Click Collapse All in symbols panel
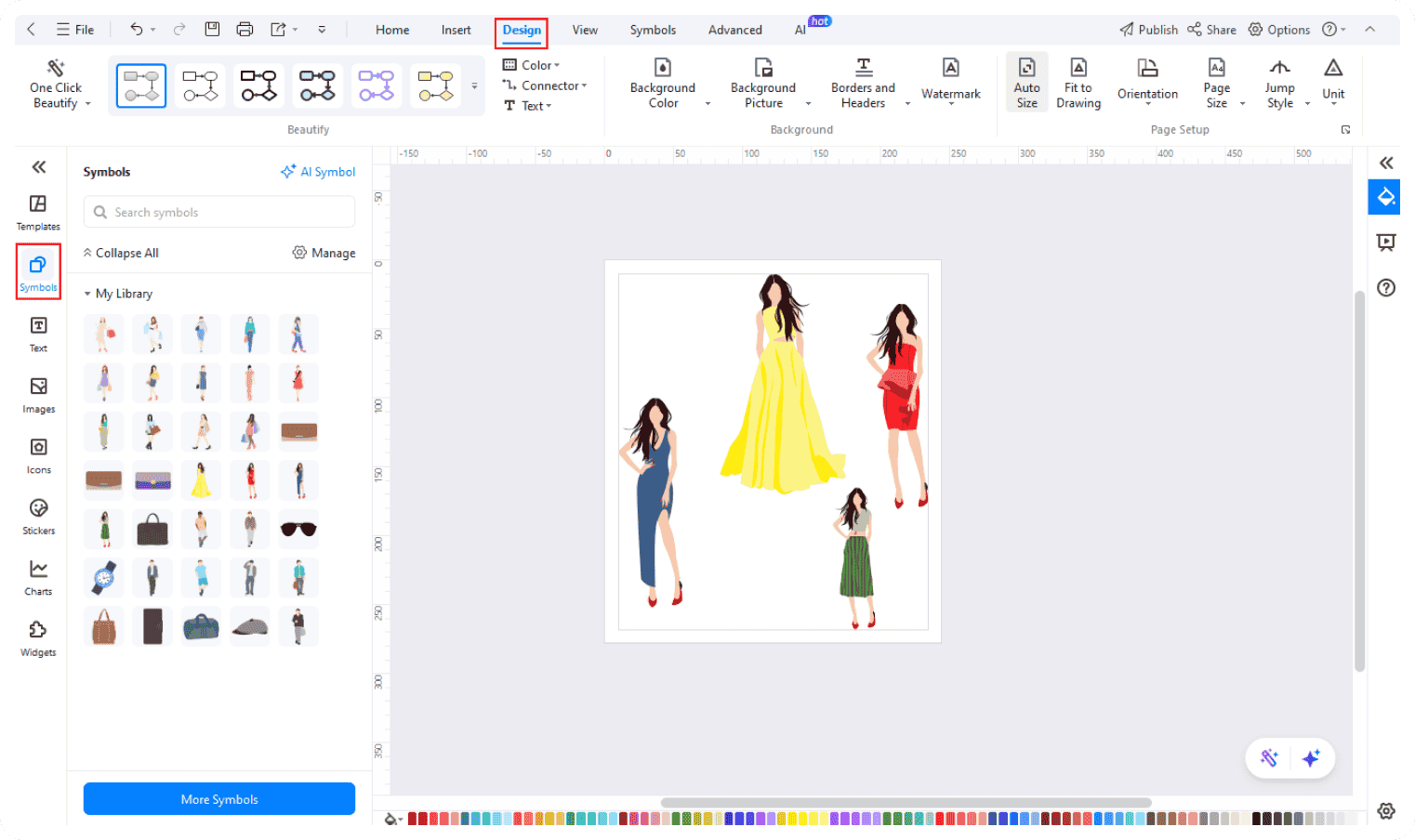 point(121,253)
